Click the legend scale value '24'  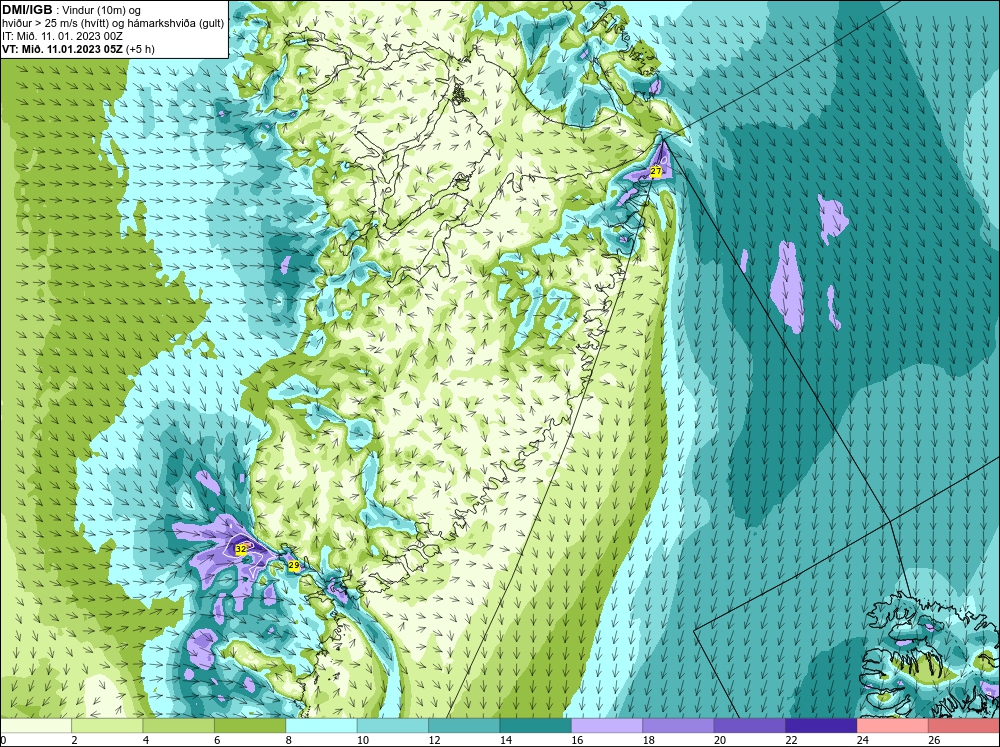(x=863, y=740)
